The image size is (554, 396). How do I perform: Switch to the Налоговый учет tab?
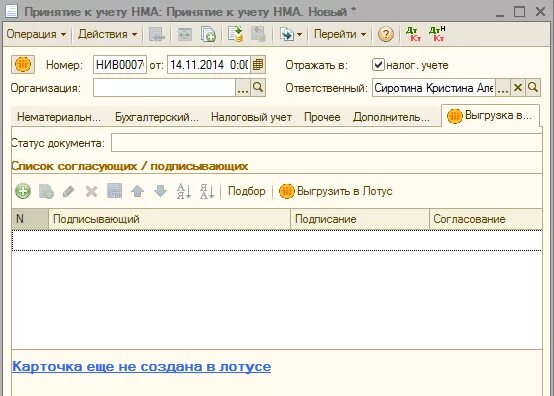251,117
